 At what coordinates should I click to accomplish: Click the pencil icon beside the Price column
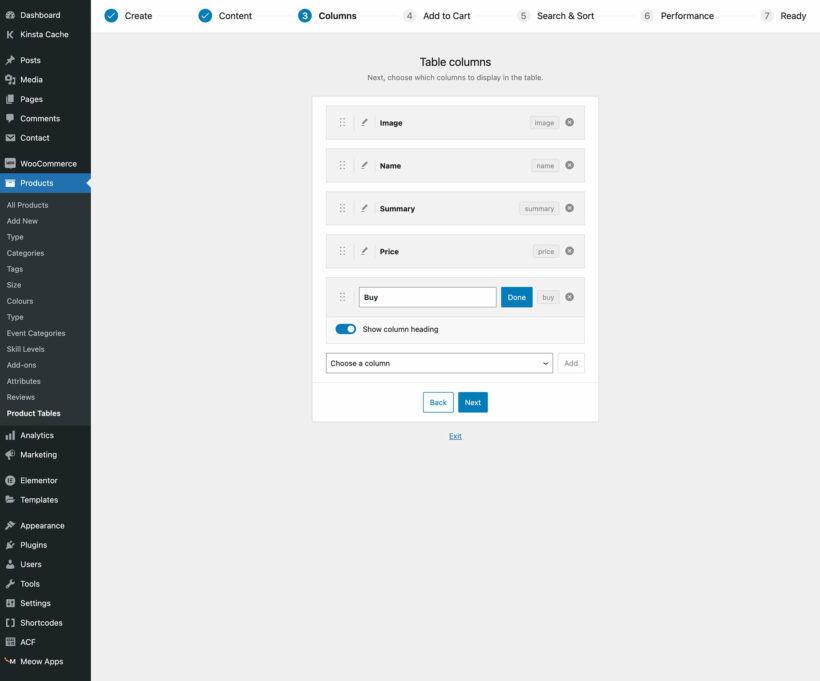365,250
